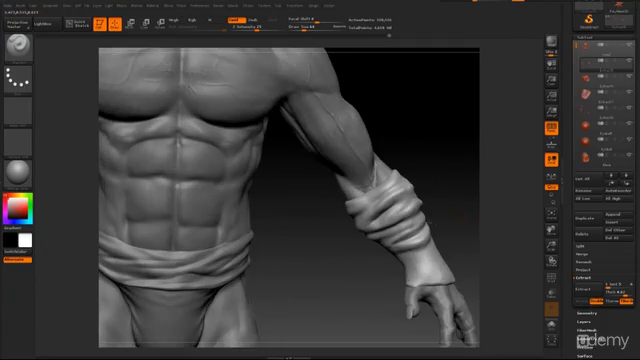Open the Render menu

[x=218, y=6]
